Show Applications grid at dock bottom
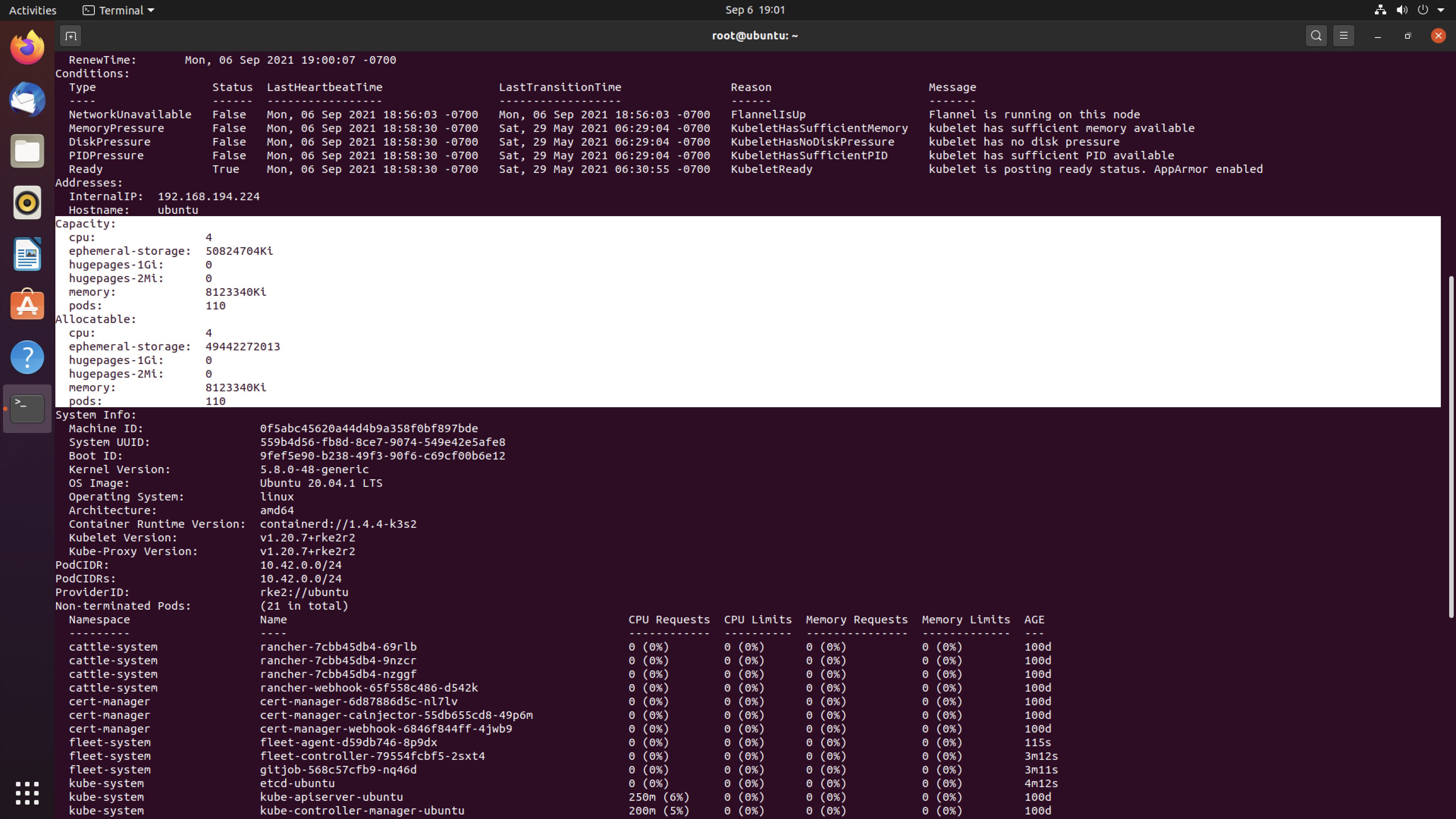The width and height of the screenshot is (1456, 819). (27, 793)
